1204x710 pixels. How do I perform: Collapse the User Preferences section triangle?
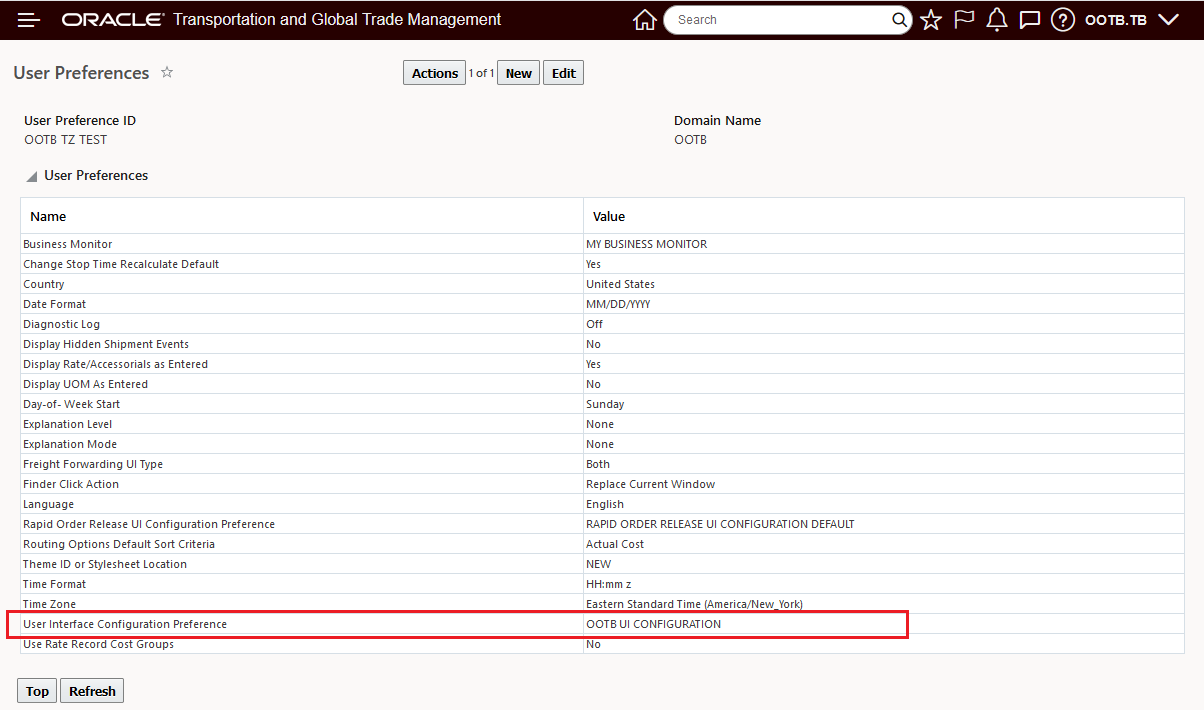32,177
